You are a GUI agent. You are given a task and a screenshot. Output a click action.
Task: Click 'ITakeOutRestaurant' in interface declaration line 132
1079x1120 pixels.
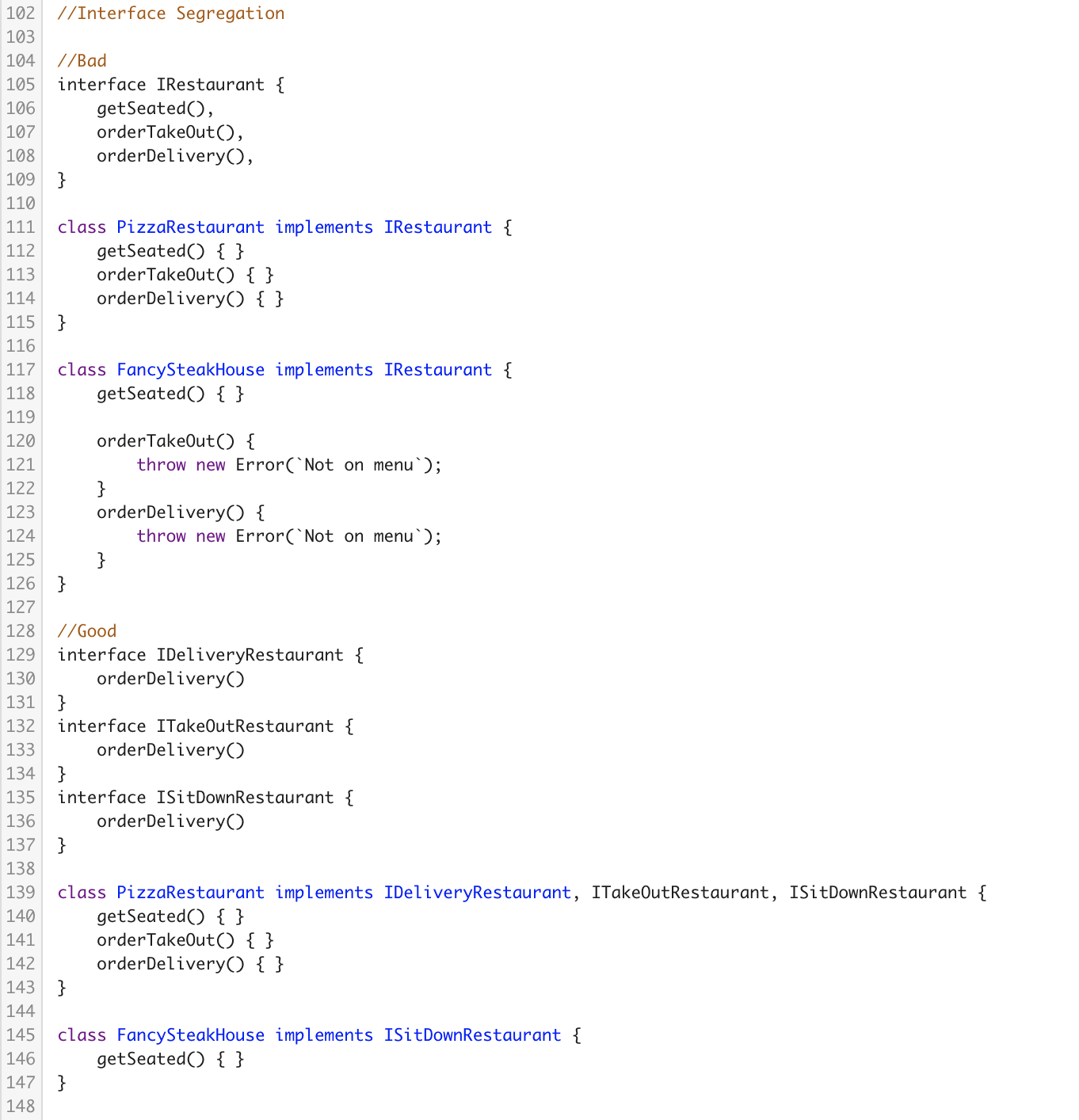point(246,726)
